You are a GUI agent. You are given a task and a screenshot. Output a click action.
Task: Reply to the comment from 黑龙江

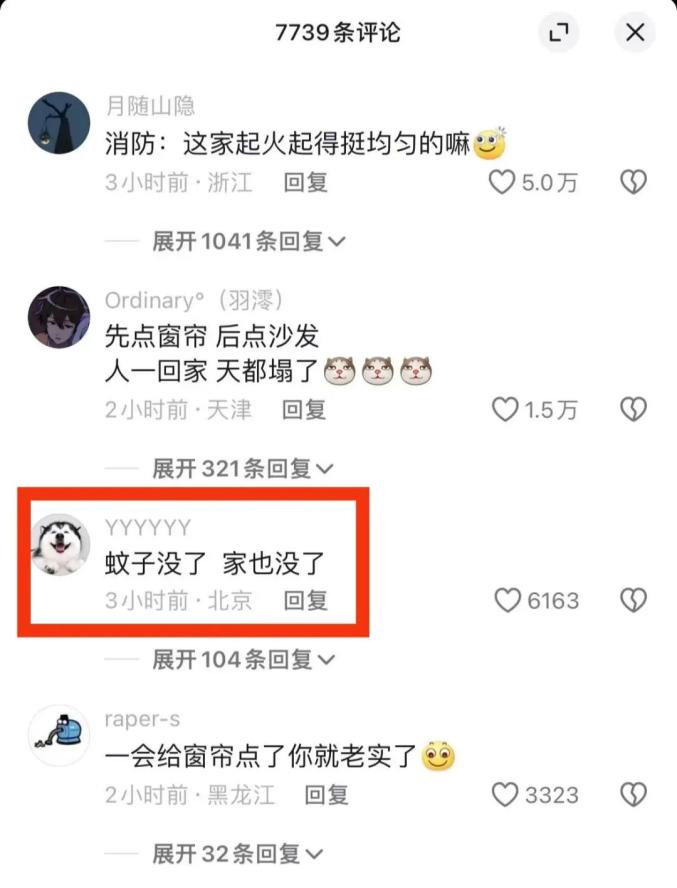click(326, 795)
